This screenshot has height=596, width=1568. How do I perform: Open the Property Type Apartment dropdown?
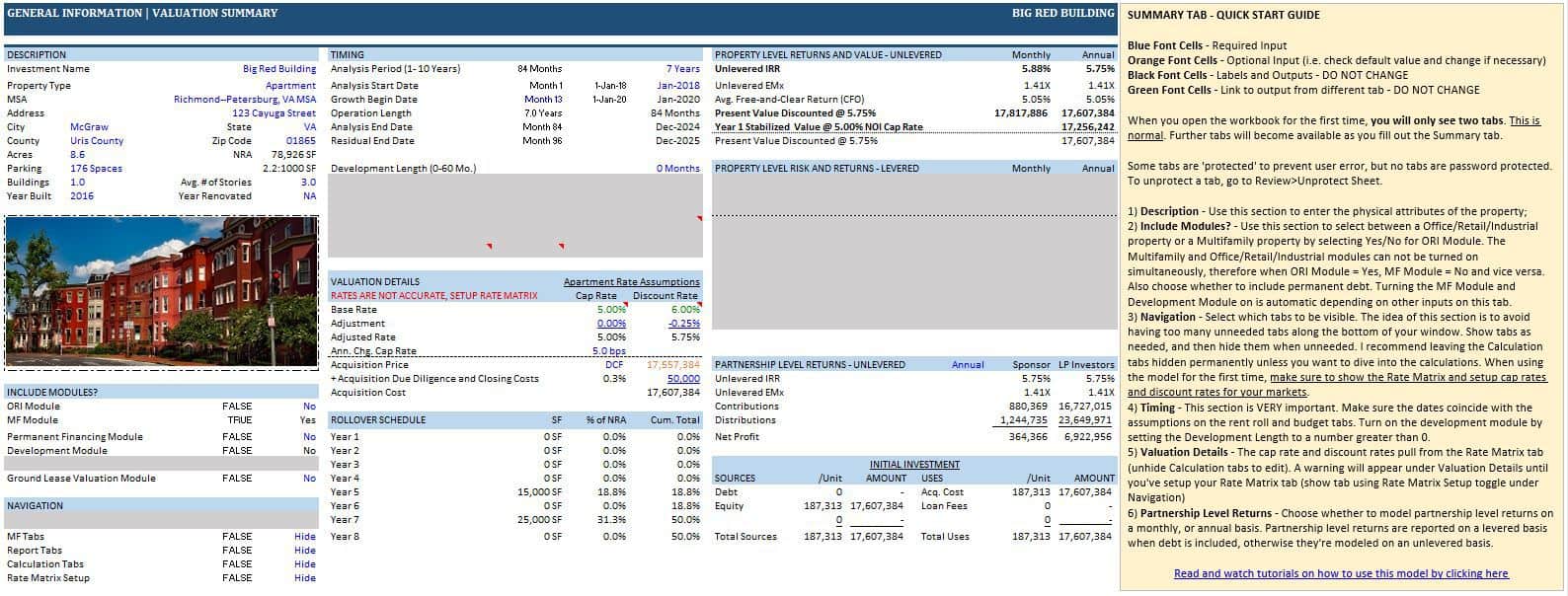[x=290, y=86]
